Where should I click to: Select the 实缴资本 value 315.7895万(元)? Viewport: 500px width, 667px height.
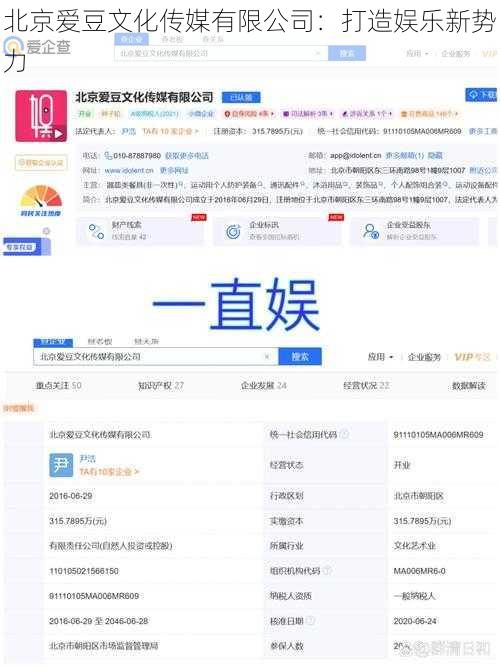tap(422, 521)
